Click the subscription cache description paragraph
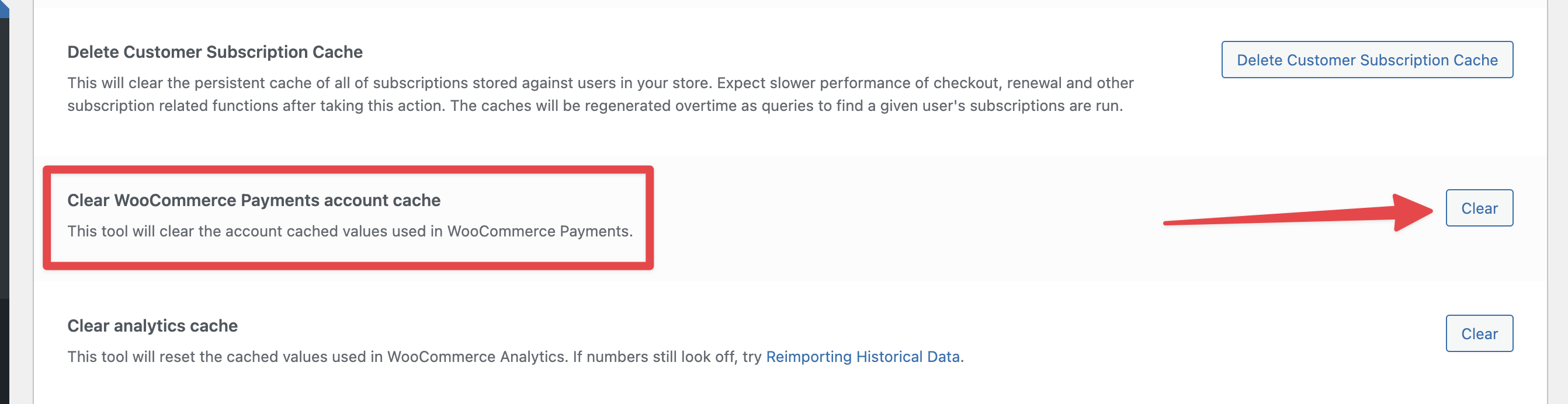The image size is (1568, 404). tap(599, 95)
